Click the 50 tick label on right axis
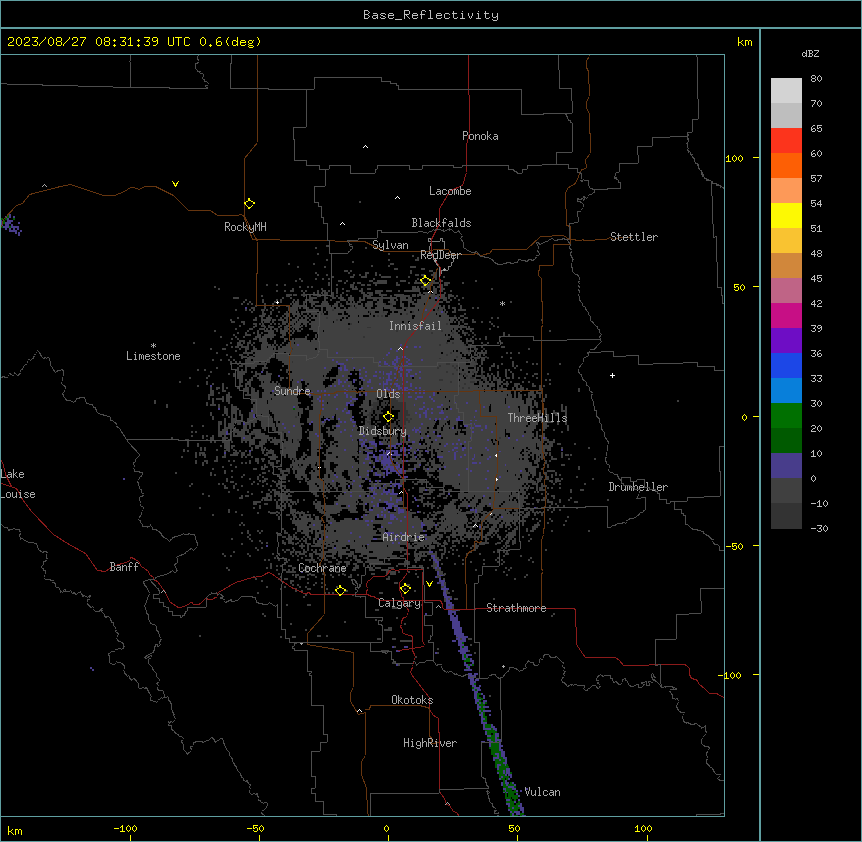 coord(739,287)
